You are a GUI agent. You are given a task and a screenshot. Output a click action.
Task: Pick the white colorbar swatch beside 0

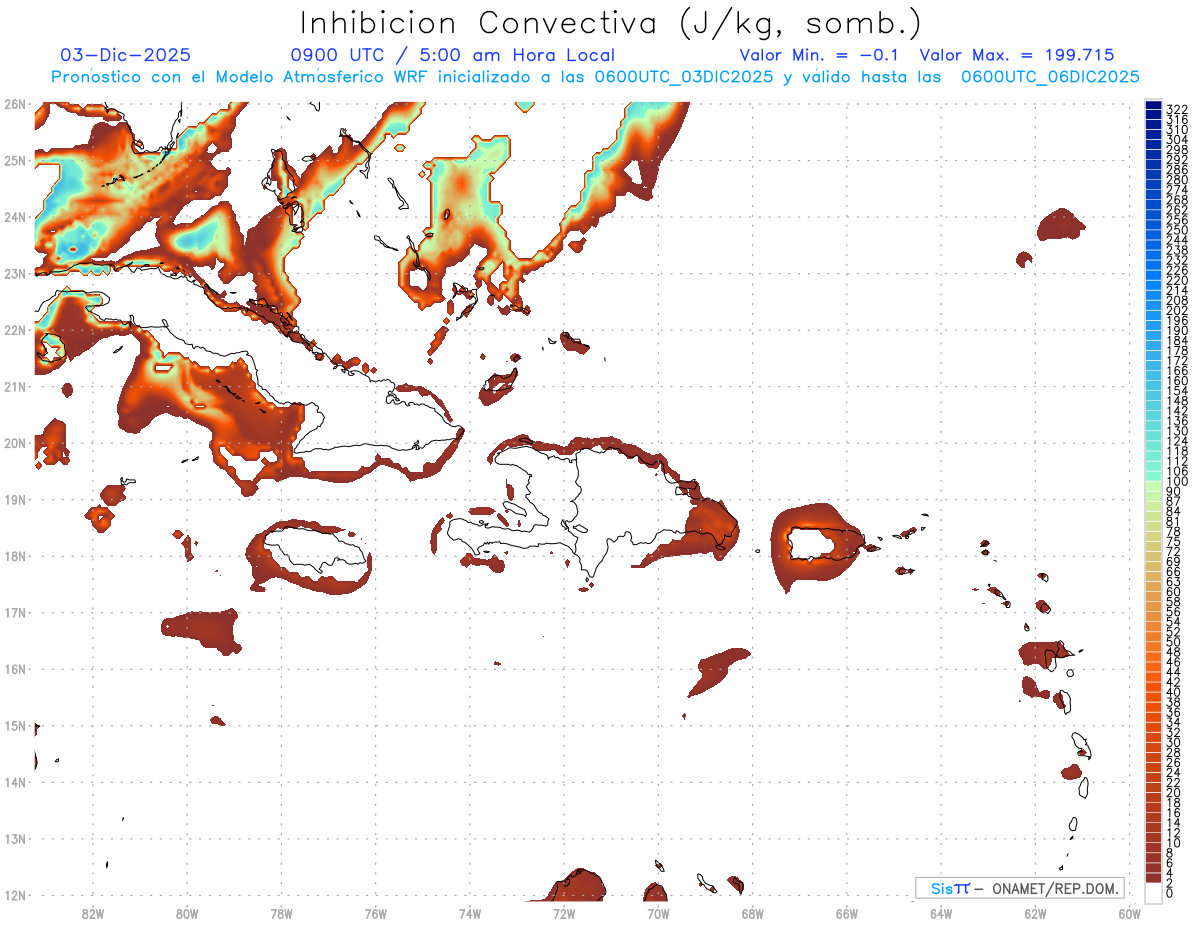point(1153,891)
